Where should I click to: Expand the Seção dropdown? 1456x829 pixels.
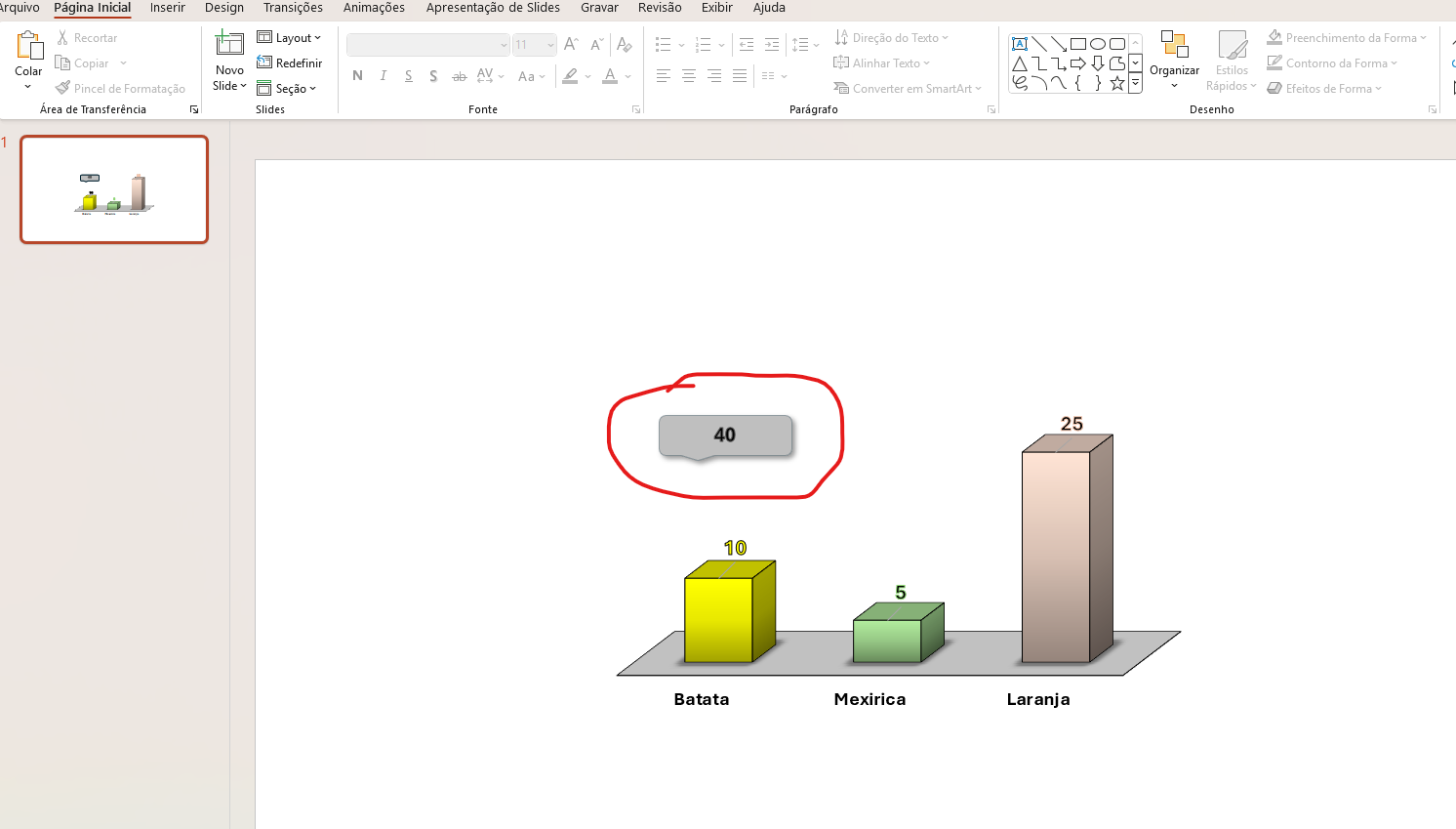[x=287, y=89]
